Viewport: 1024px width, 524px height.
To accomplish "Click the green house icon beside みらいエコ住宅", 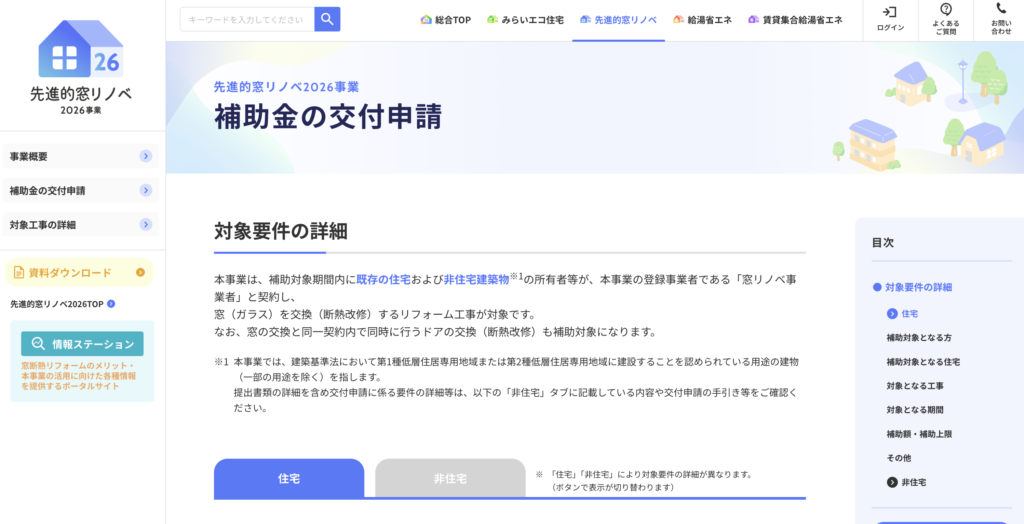I will [493, 20].
